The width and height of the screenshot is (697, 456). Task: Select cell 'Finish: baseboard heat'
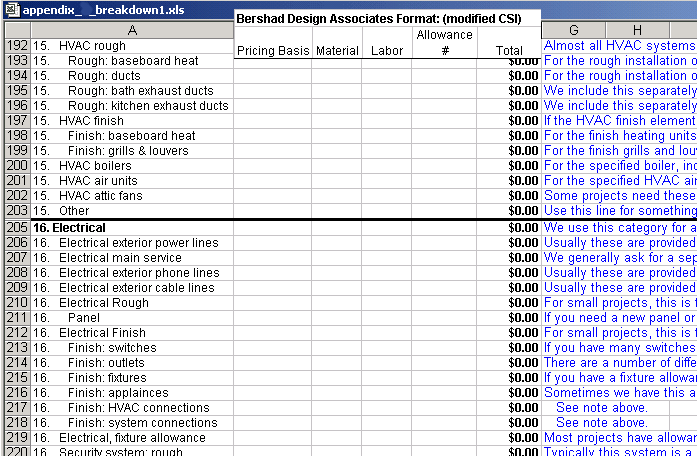pos(132,136)
